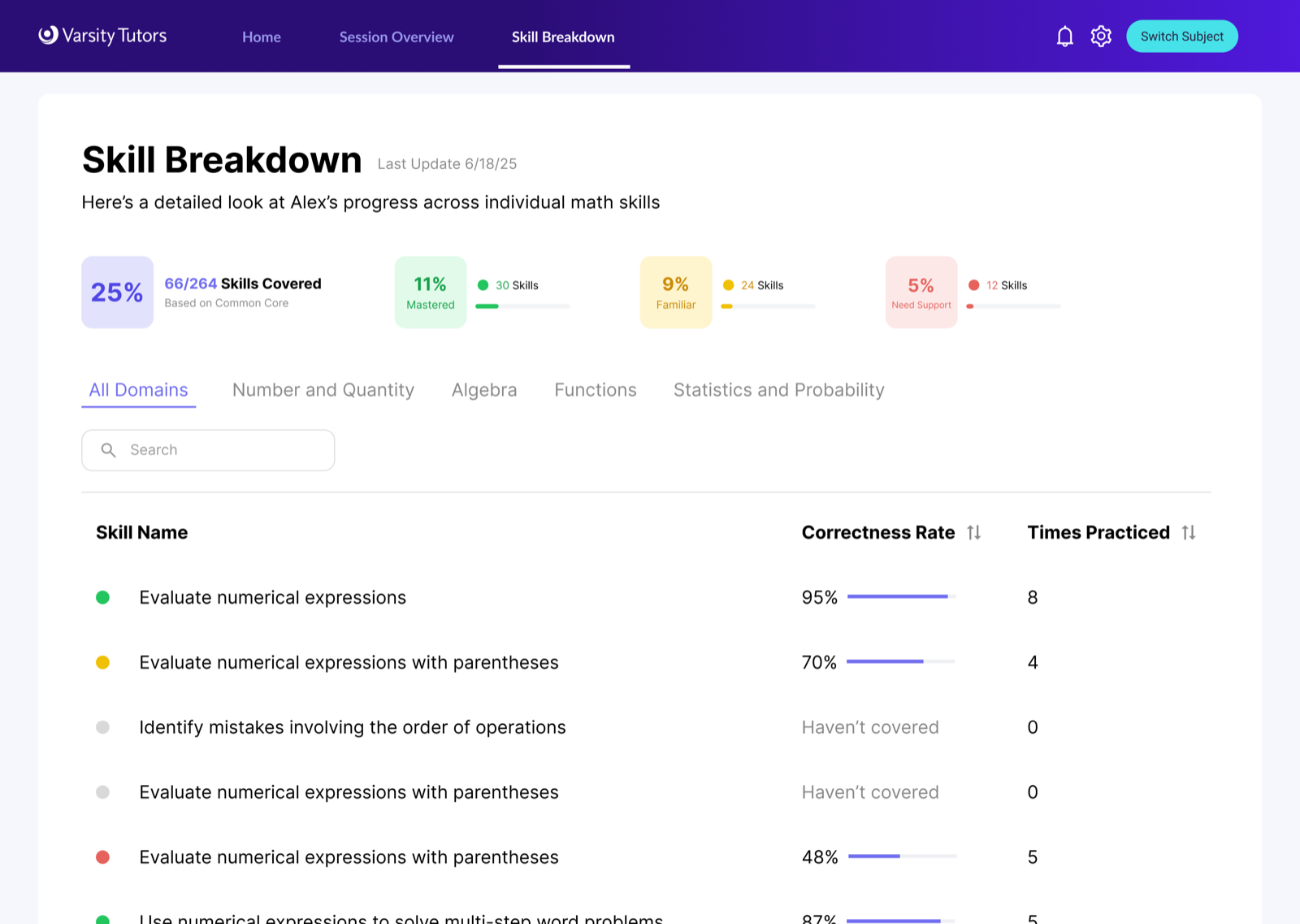Open Session Overview in the navigation

click(396, 37)
